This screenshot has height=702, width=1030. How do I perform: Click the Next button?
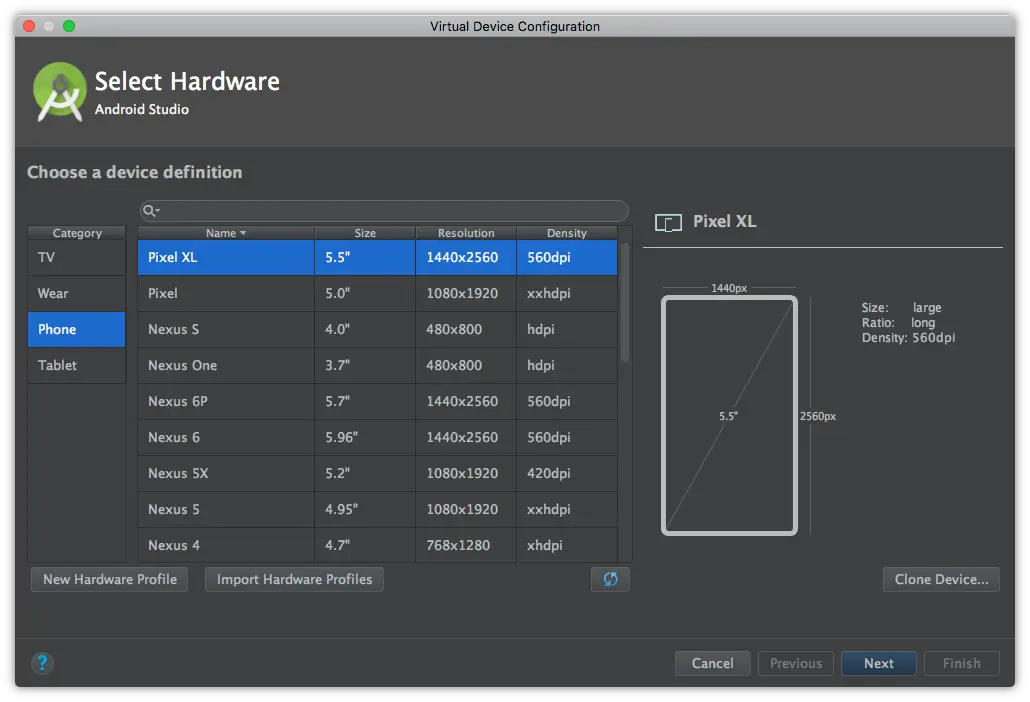pyautogui.click(x=879, y=663)
